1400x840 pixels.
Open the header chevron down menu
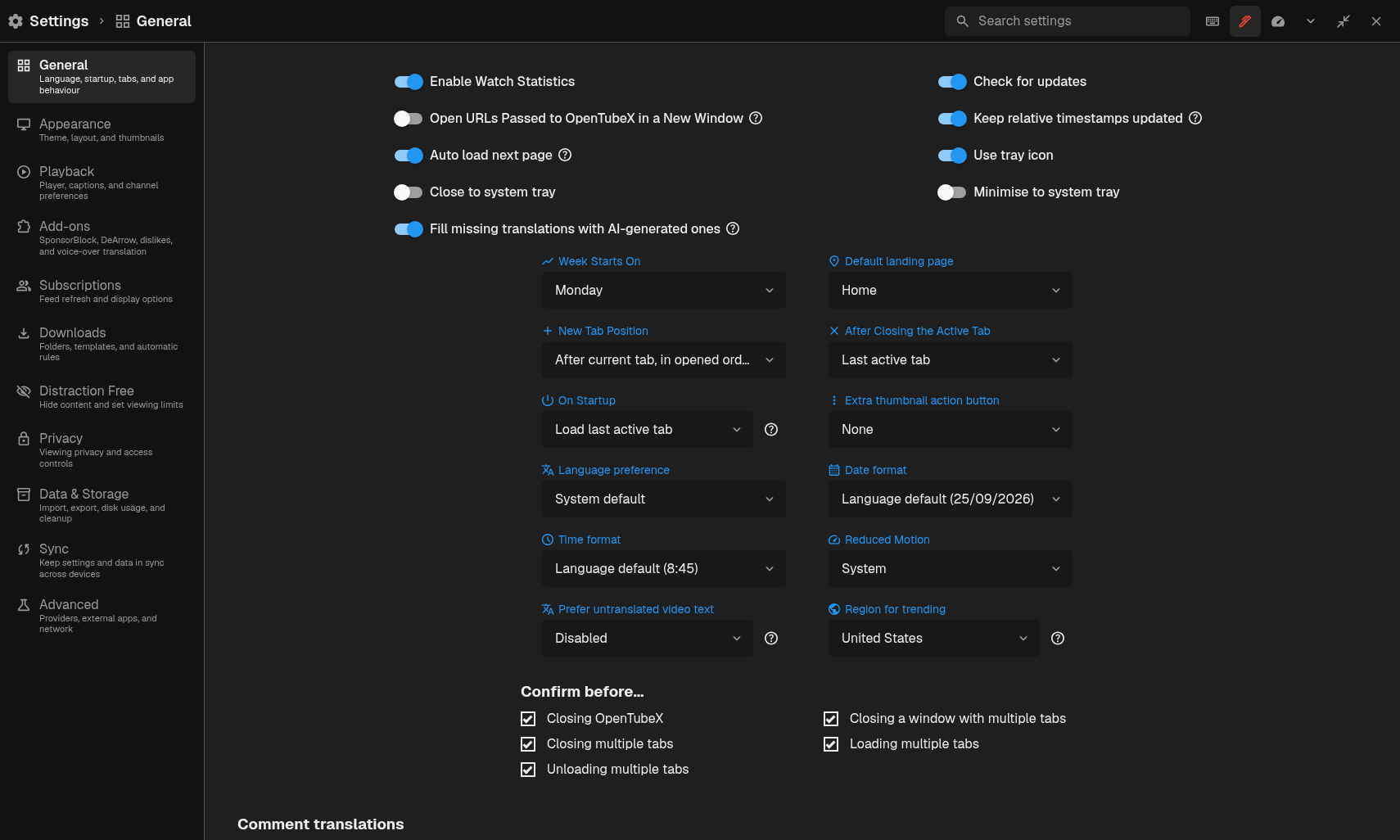point(1311,21)
